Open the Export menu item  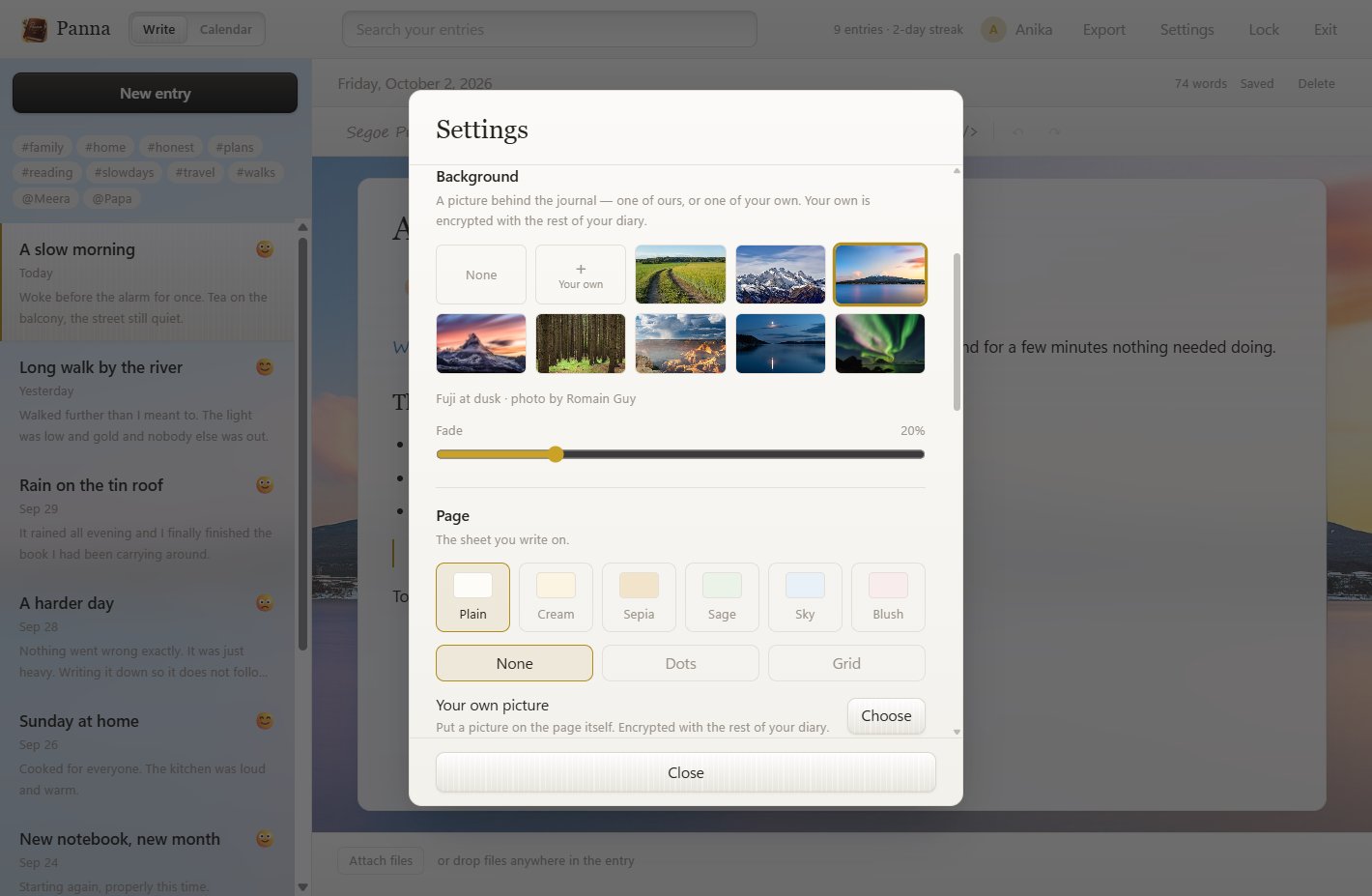click(1103, 30)
